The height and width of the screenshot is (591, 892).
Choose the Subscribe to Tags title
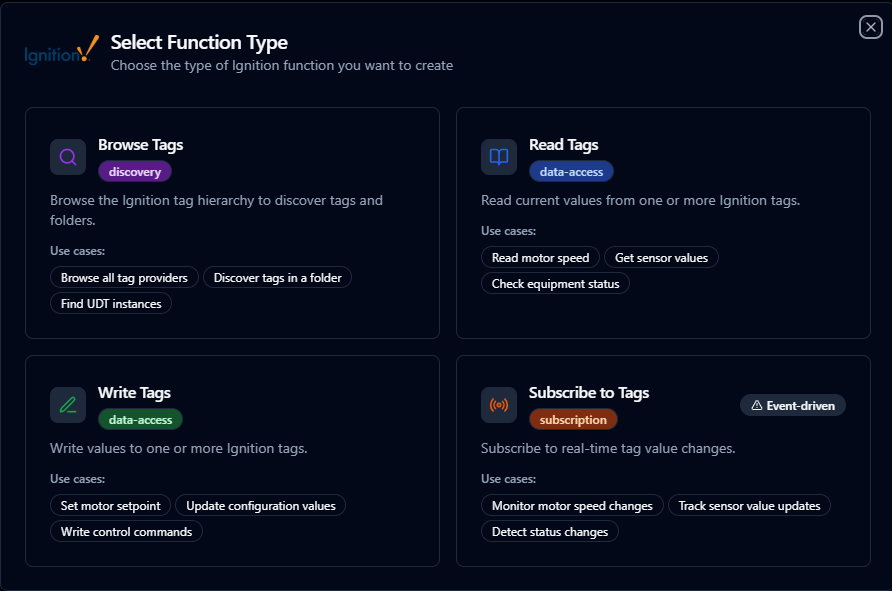pyautogui.click(x=589, y=393)
